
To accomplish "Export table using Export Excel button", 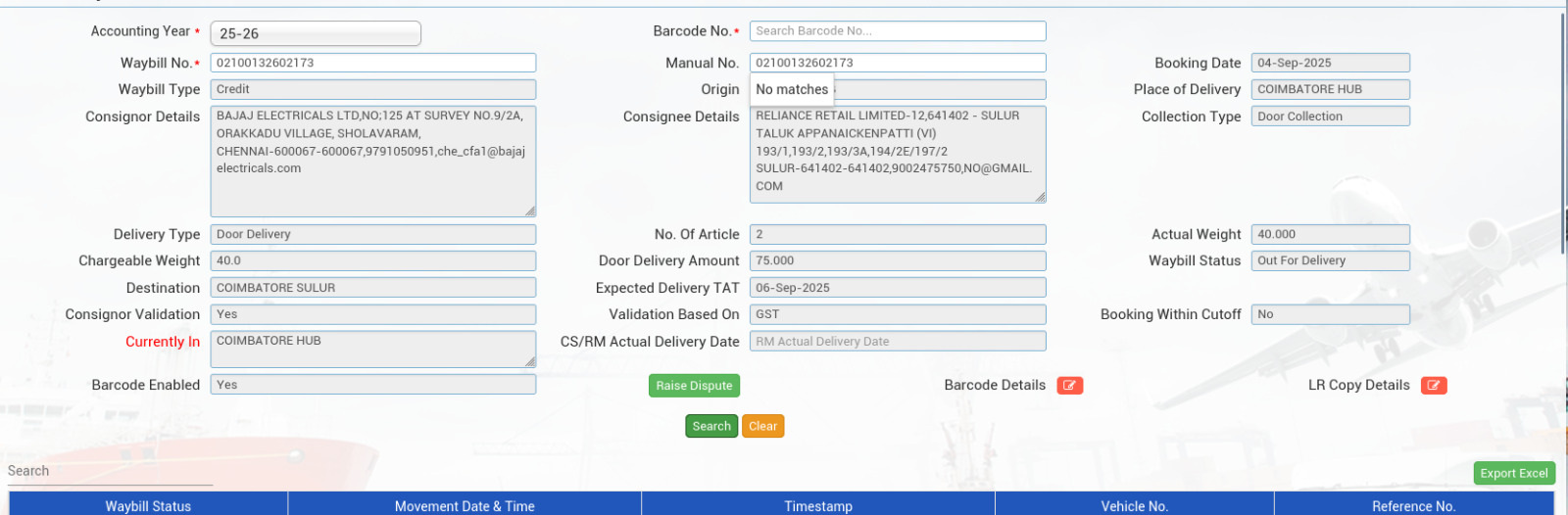I will 1513,473.
